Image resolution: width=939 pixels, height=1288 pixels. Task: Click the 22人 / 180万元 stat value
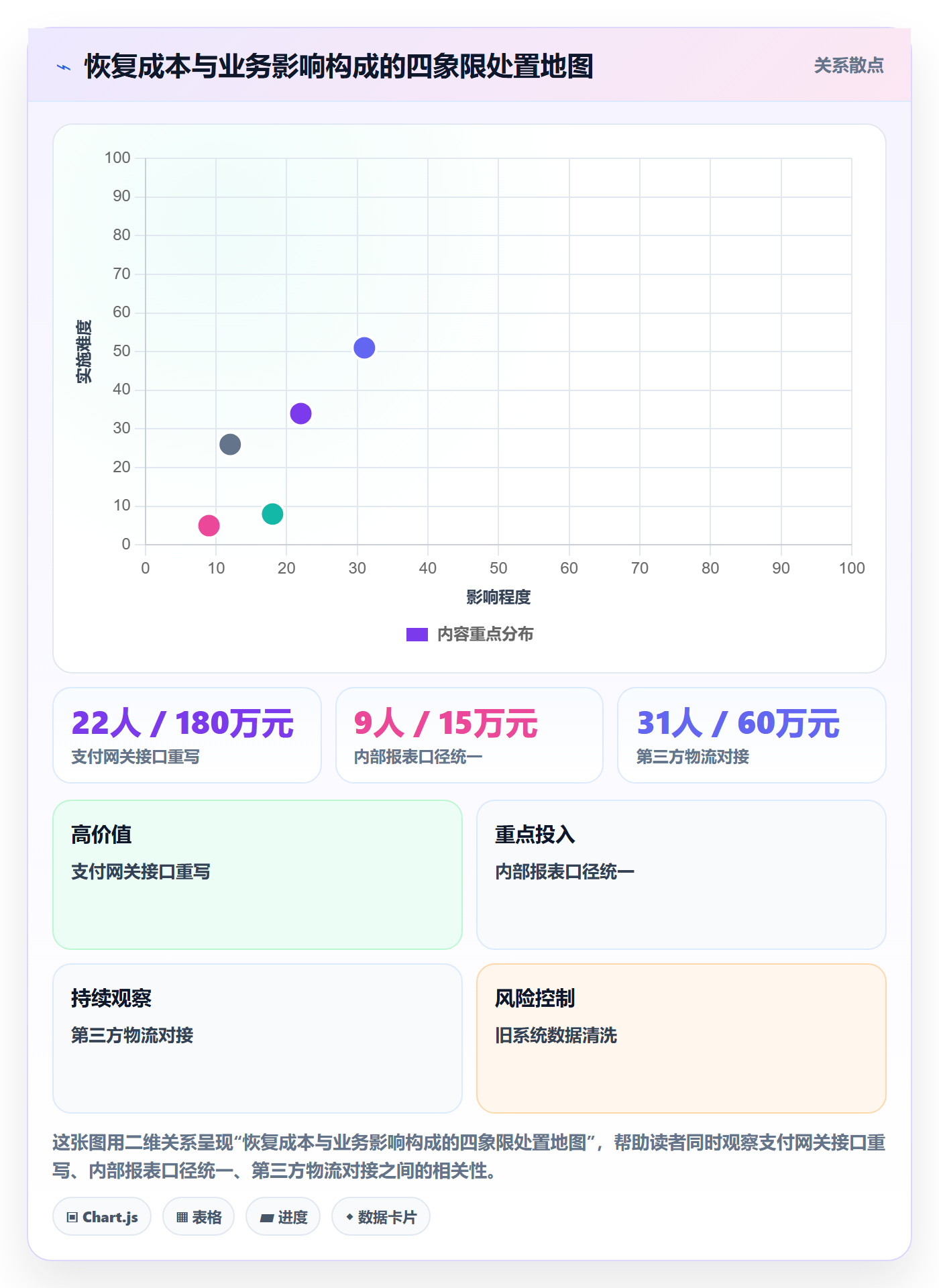click(x=182, y=723)
